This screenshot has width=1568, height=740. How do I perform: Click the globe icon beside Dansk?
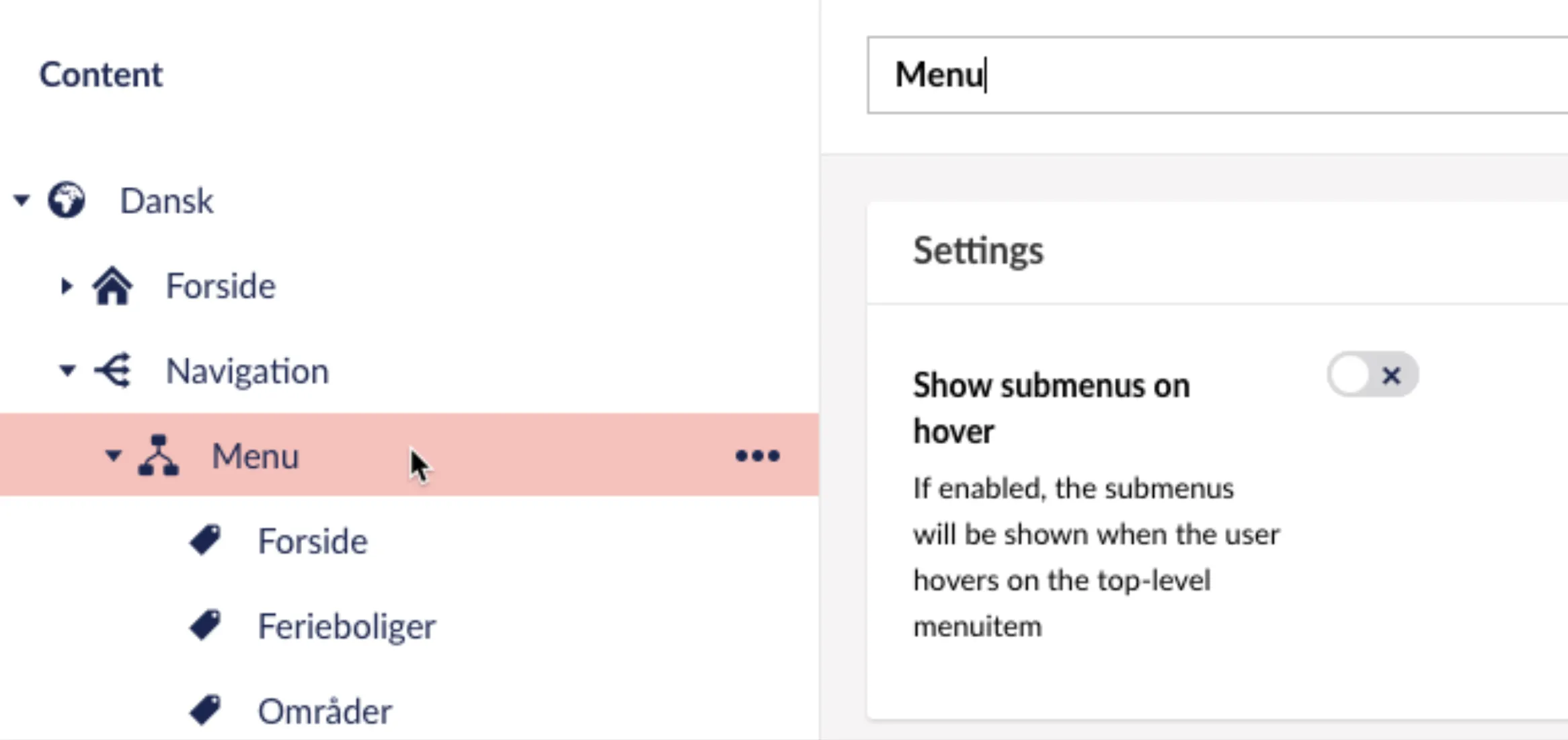click(66, 200)
